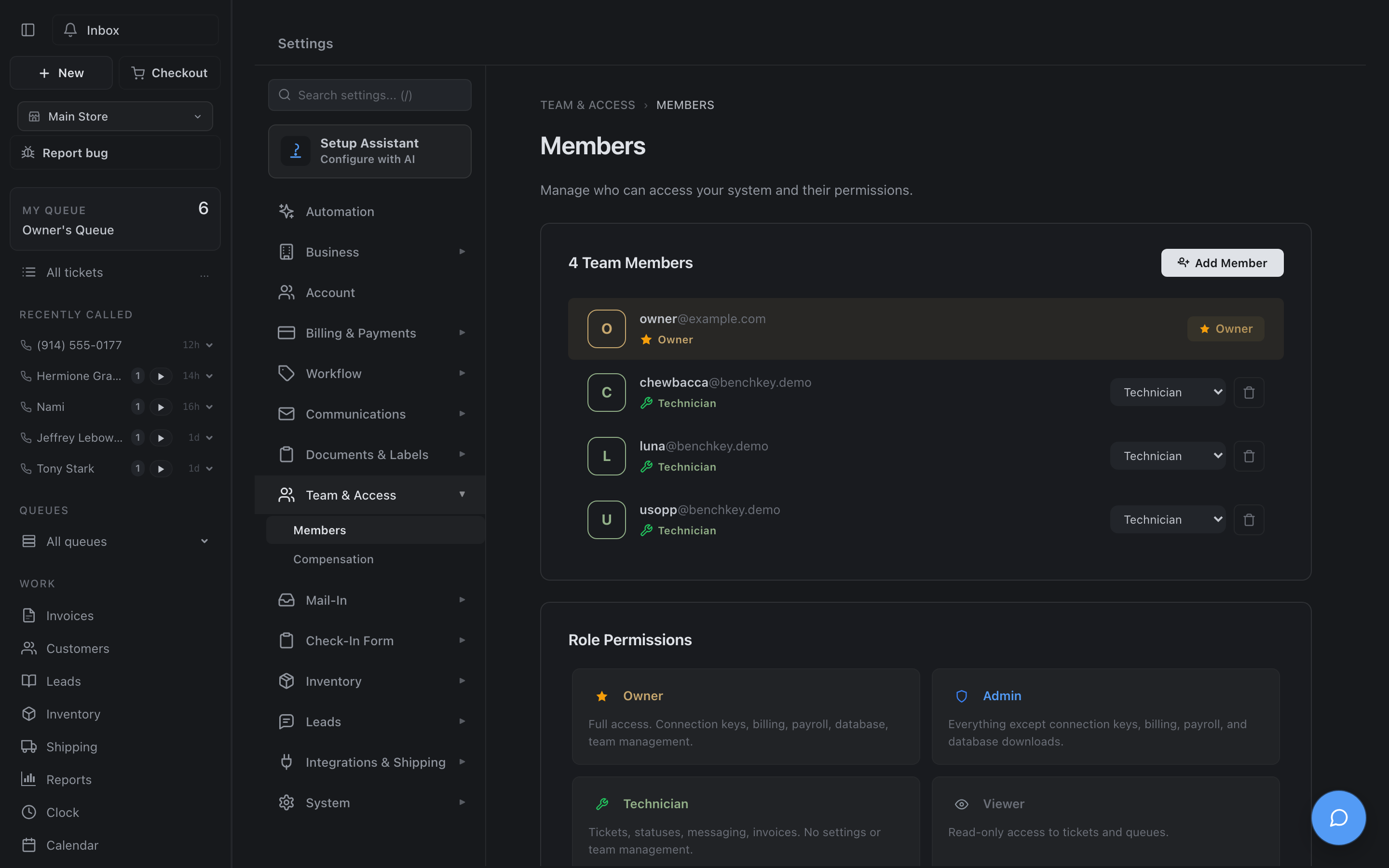Image resolution: width=1389 pixels, height=868 pixels.
Task: Open Owner's Queue card
Action: [x=115, y=219]
